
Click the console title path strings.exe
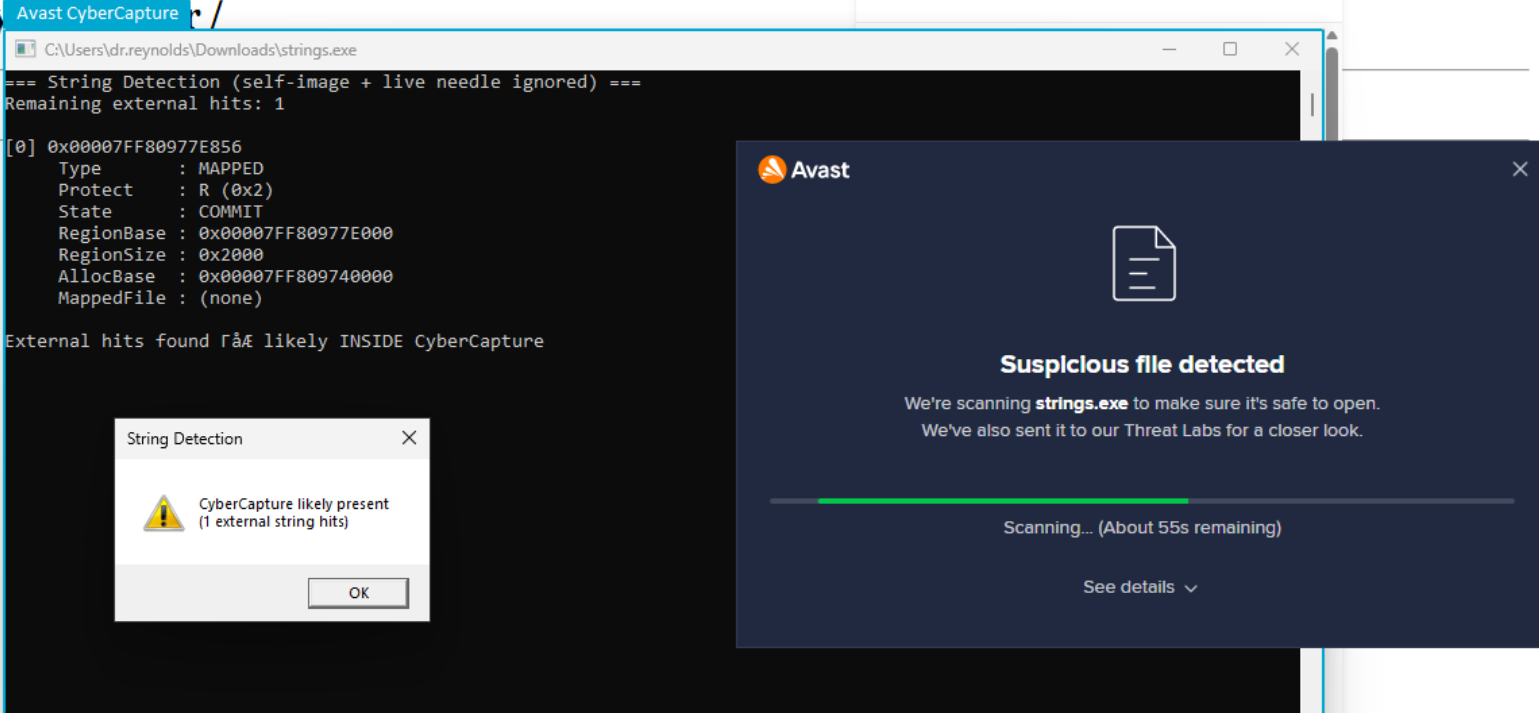point(200,50)
